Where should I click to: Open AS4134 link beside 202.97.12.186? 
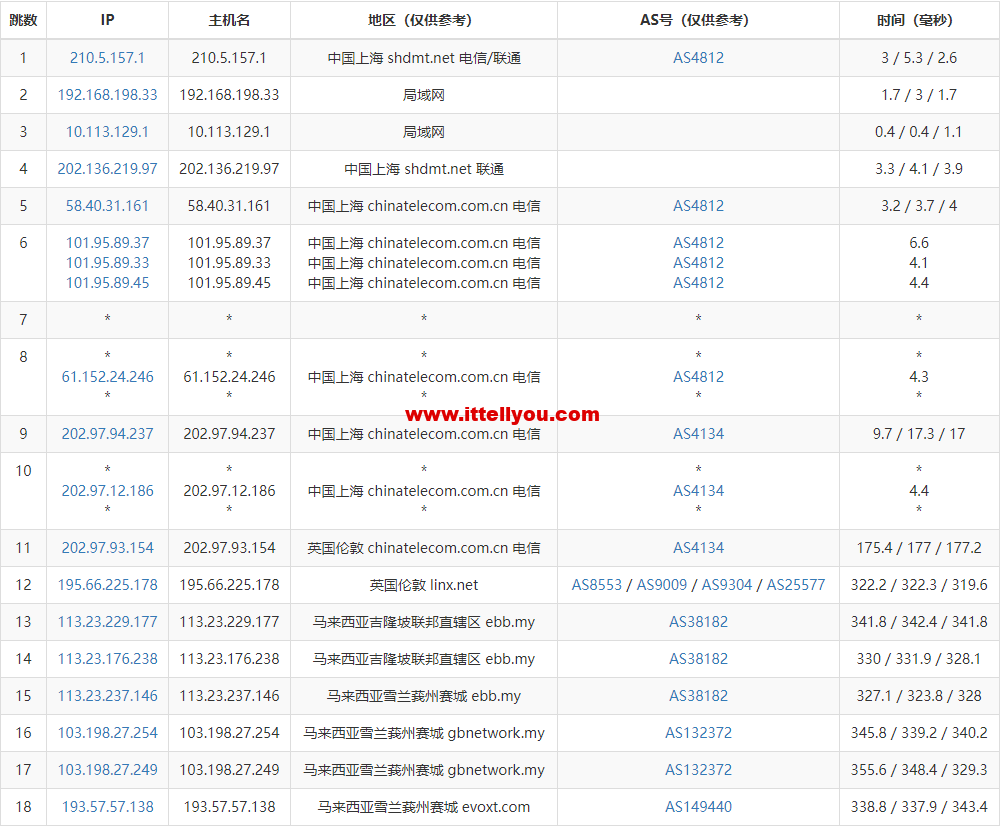[698, 491]
